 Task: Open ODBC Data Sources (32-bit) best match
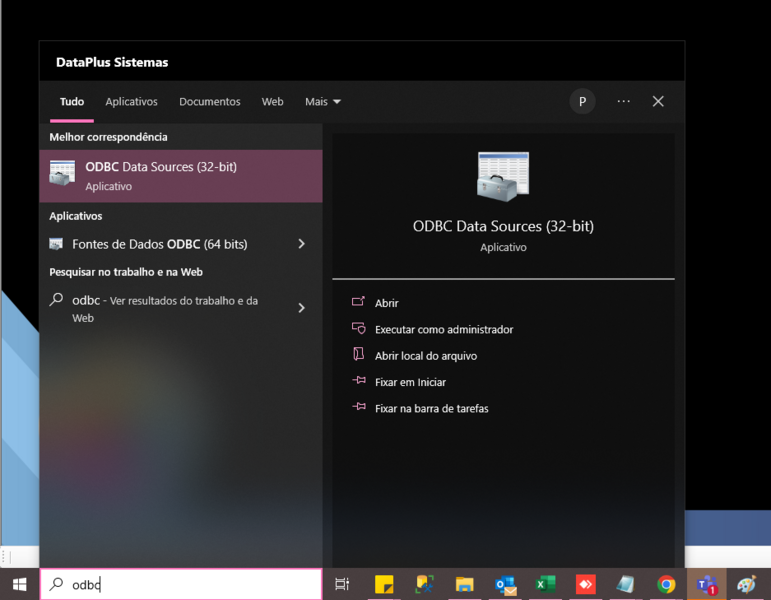pyautogui.click(x=181, y=176)
